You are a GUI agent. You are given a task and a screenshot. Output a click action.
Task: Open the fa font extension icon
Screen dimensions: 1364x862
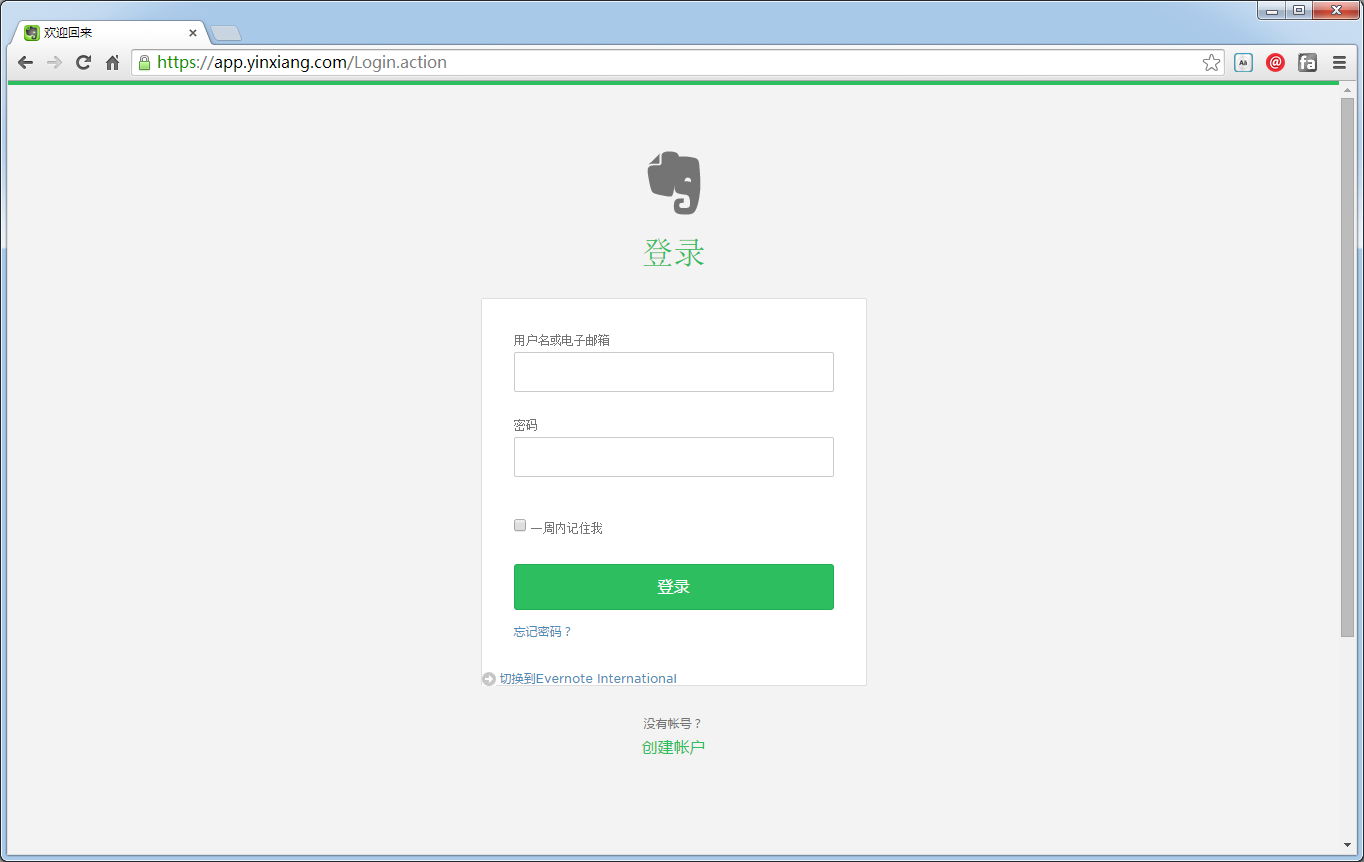tap(1307, 63)
